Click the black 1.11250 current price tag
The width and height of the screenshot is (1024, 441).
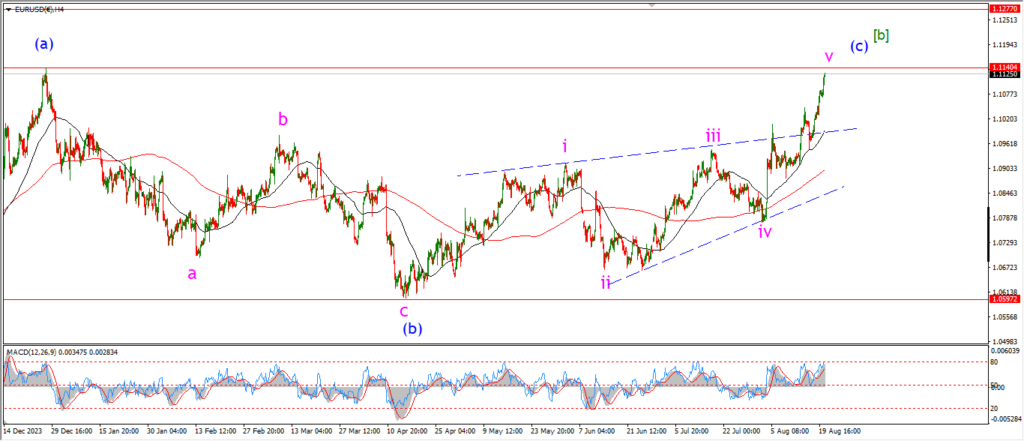coord(1002,75)
